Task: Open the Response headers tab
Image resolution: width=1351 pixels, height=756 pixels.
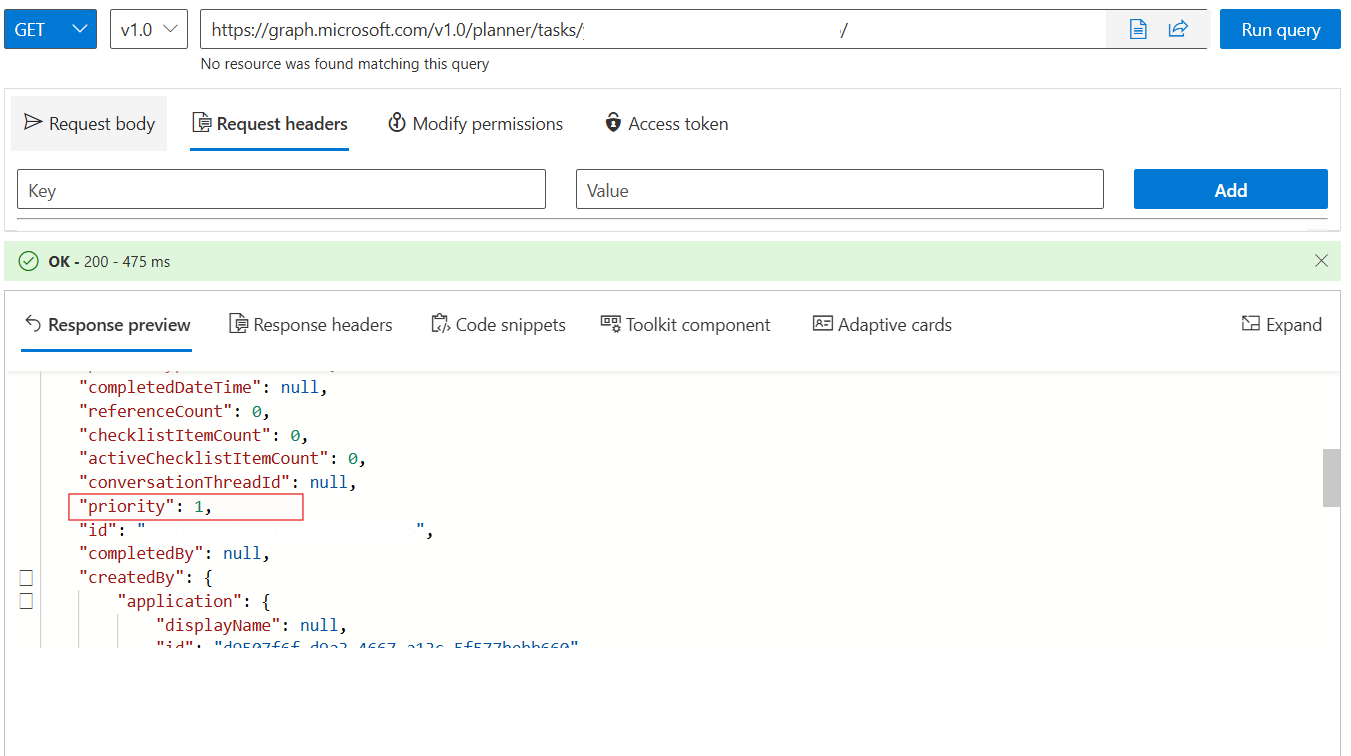Action: coord(311,325)
